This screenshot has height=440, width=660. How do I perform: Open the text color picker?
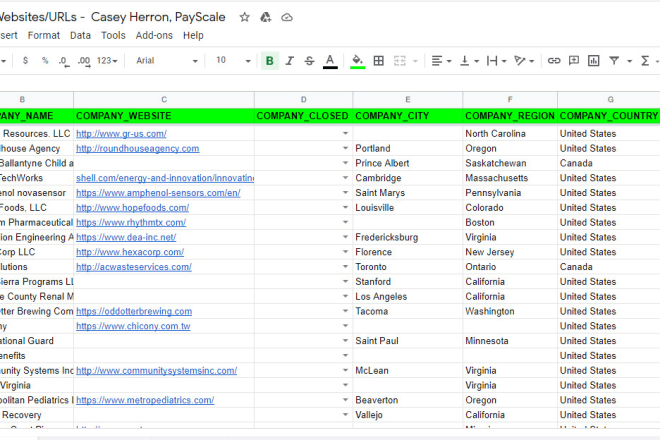[x=330, y=61]
